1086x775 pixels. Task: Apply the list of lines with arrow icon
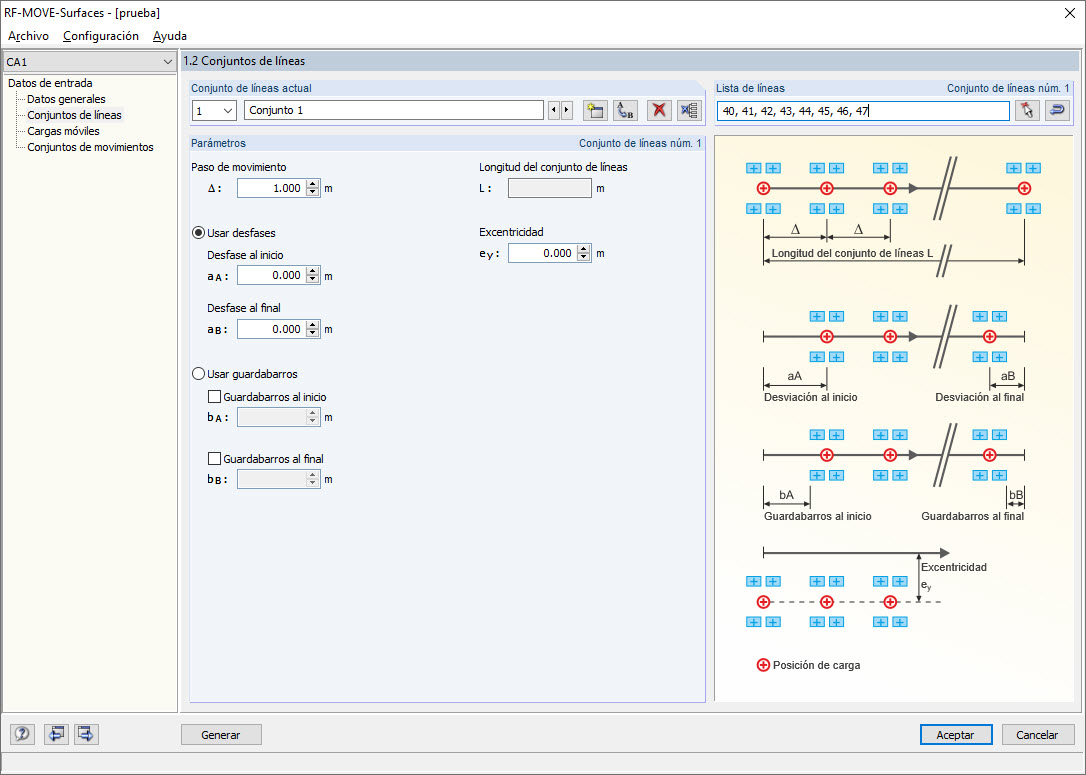coord(1057,110)
